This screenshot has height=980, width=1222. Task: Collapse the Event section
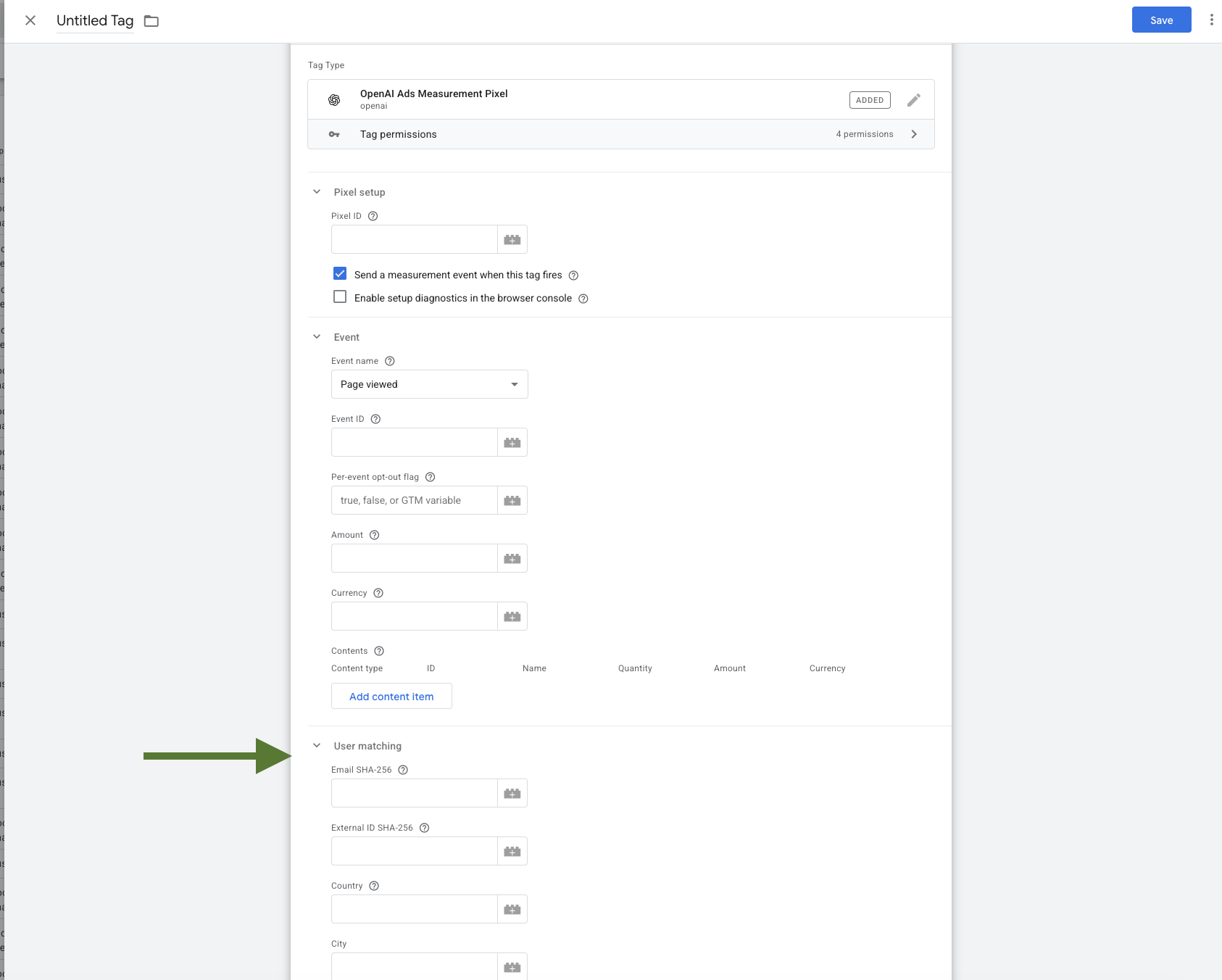pos(317,337)
